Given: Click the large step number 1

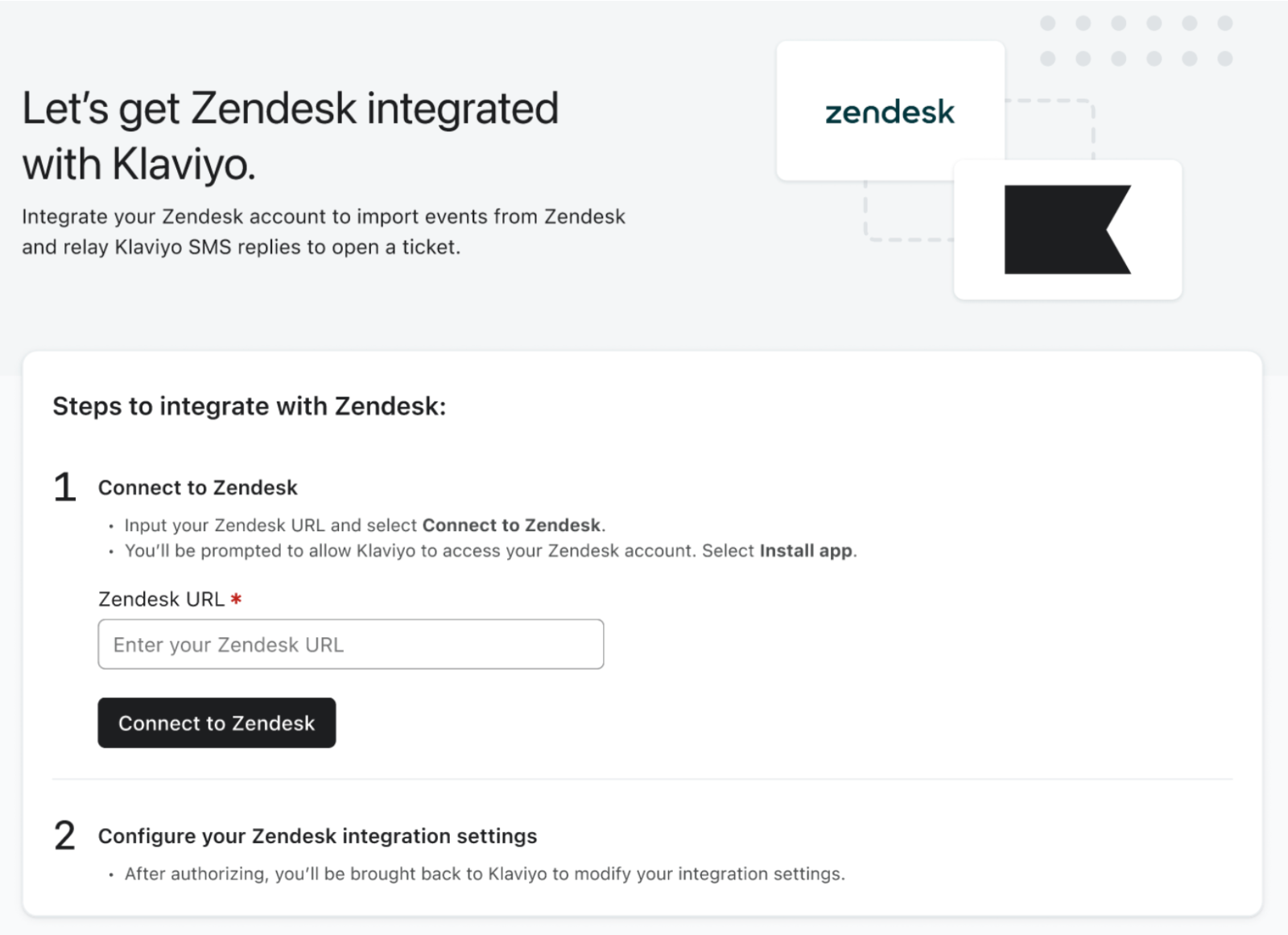Looking at the screenshot, I should [64, 488].
